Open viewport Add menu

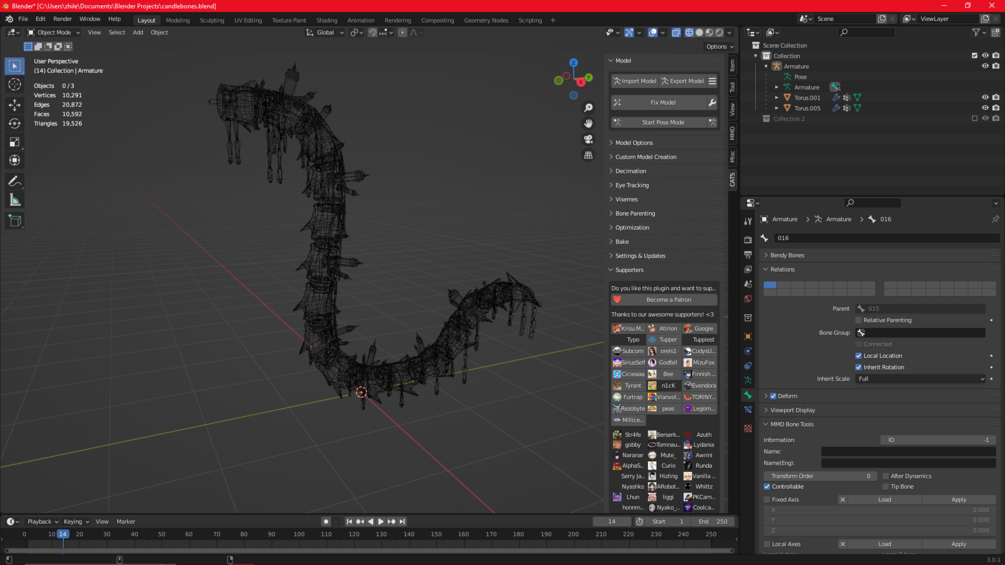tap(138, 32)
